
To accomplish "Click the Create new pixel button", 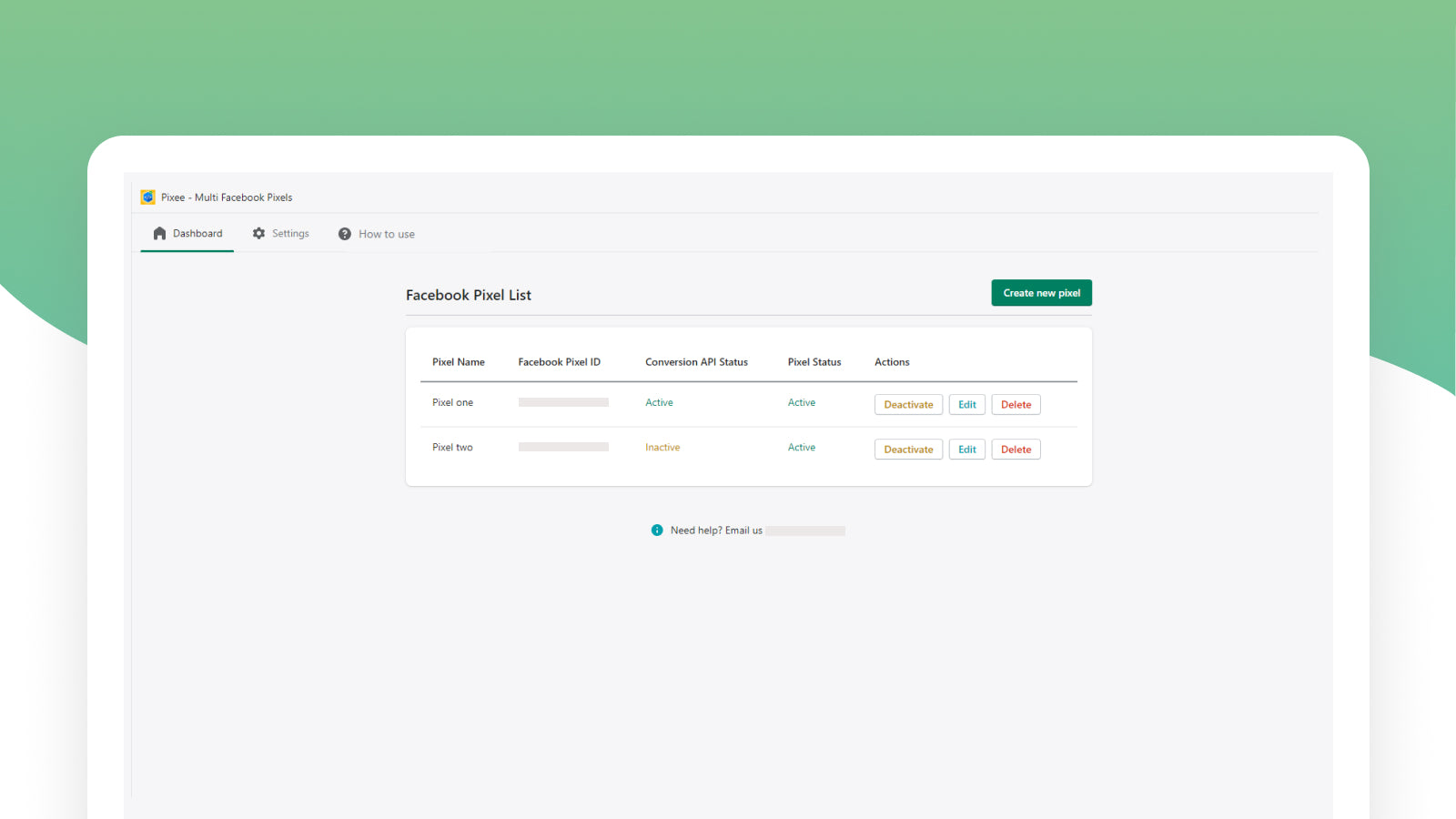I will tap(1041, 292).
